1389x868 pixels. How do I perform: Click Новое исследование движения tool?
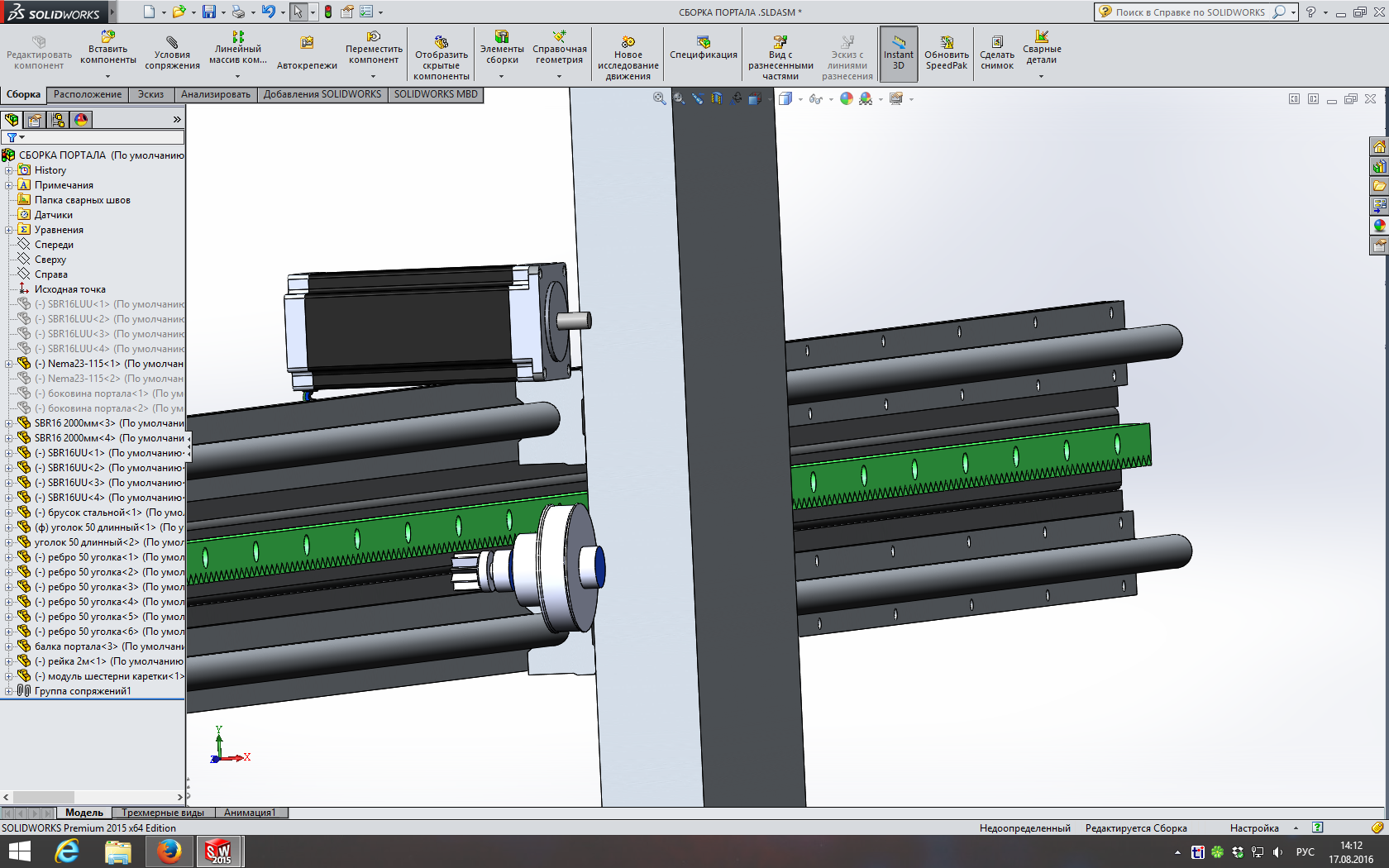[x=628, y=58]
